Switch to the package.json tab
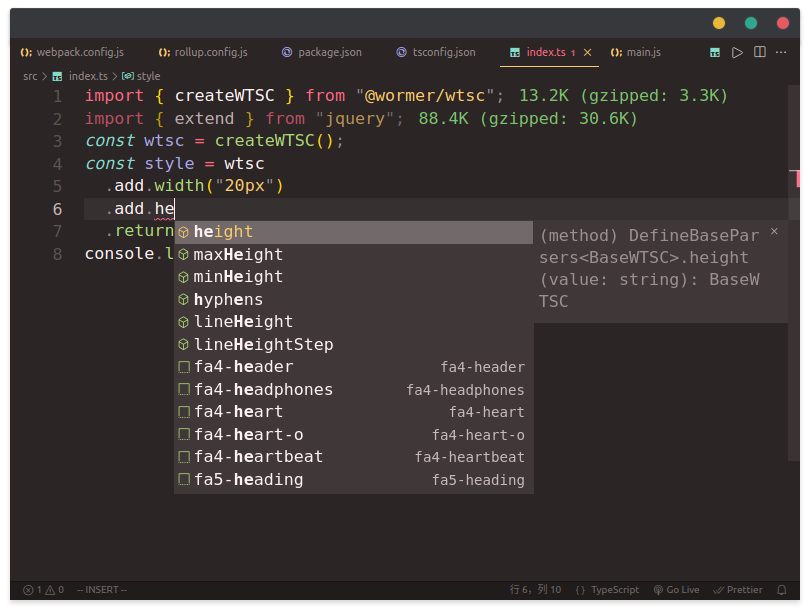The width and height of the screenshot is (810, 611). pyautogui.click(x=322, y=52)
